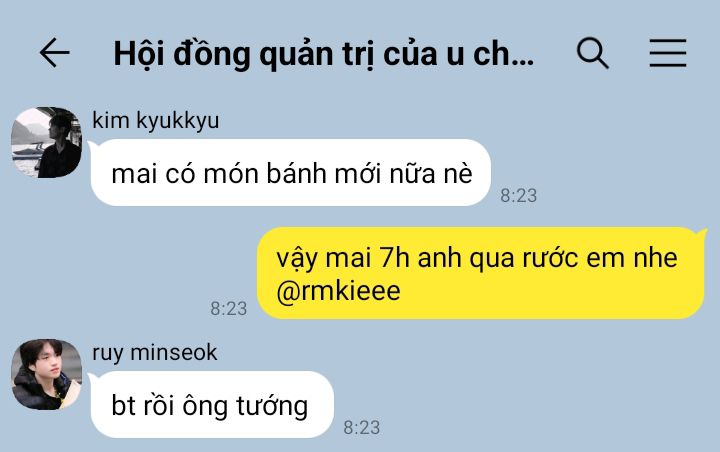Tap the name 'kim kyukkyu'
The width and height of the screenshot is (720, 452).
pos(156,120)
